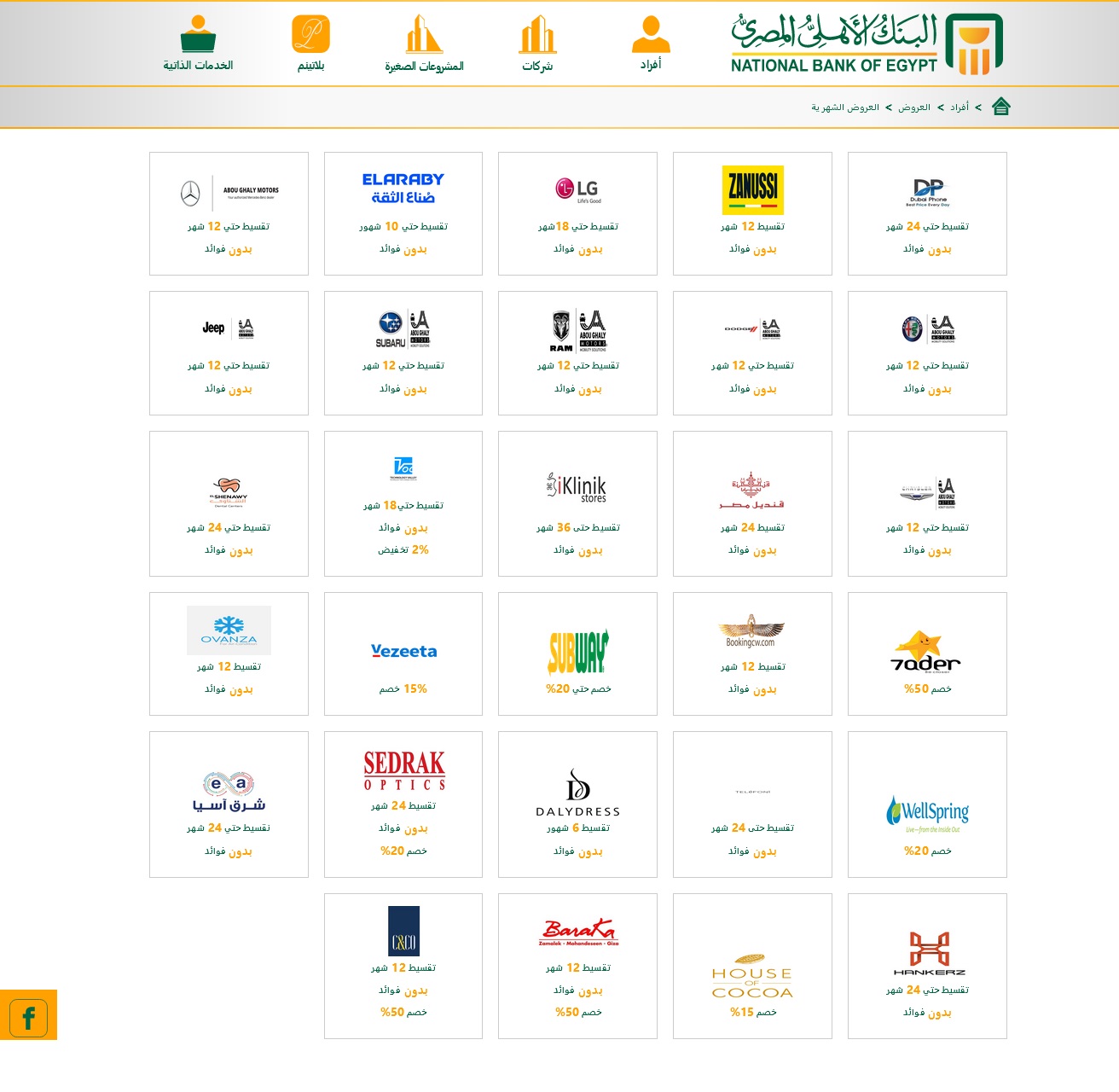Open the C&CO offer card
Image resolution: width=1119 pixels, height=1092 pixels.
point(403,966)
